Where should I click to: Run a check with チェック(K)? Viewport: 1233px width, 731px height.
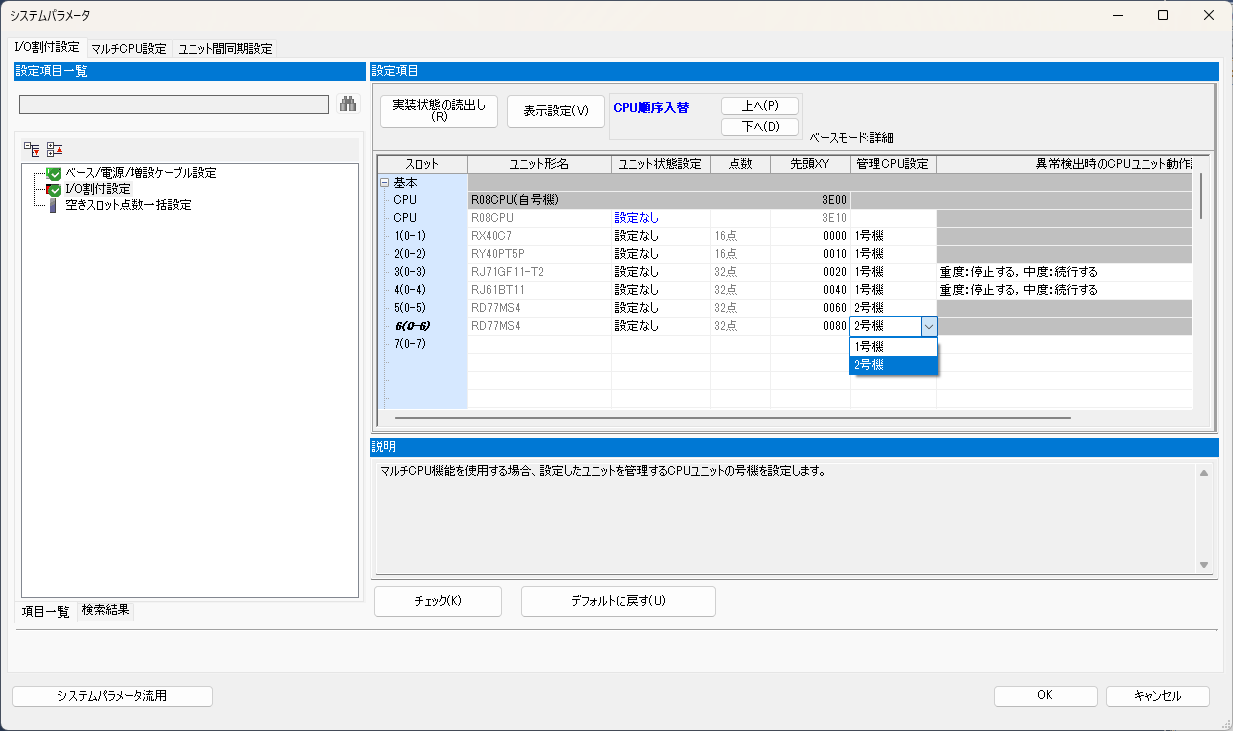click(x=437, y=601)
